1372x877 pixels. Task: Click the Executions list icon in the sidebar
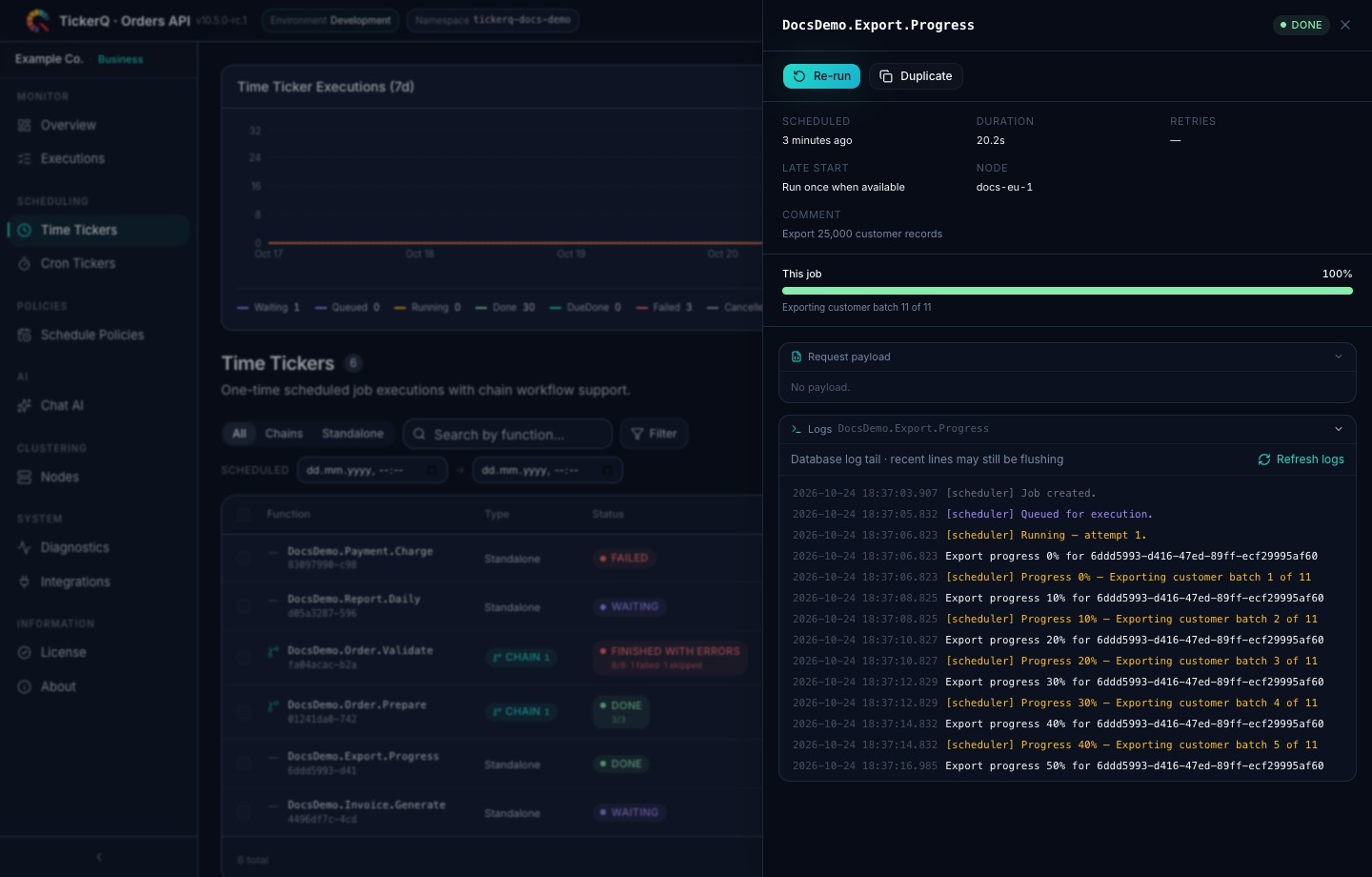(x=25, y=158)
